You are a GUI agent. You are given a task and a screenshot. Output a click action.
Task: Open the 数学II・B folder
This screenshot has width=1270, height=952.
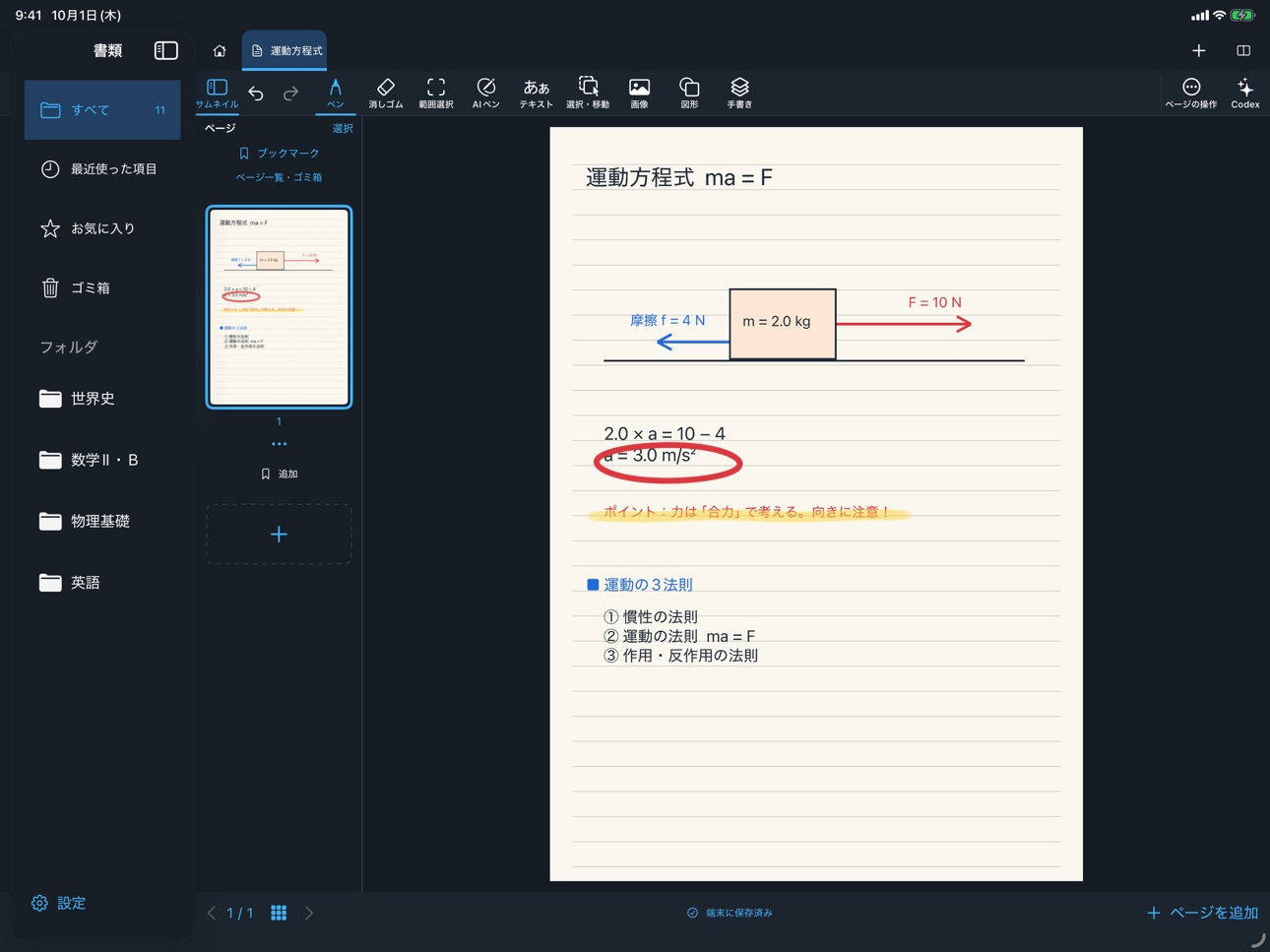tap(102, 460)
